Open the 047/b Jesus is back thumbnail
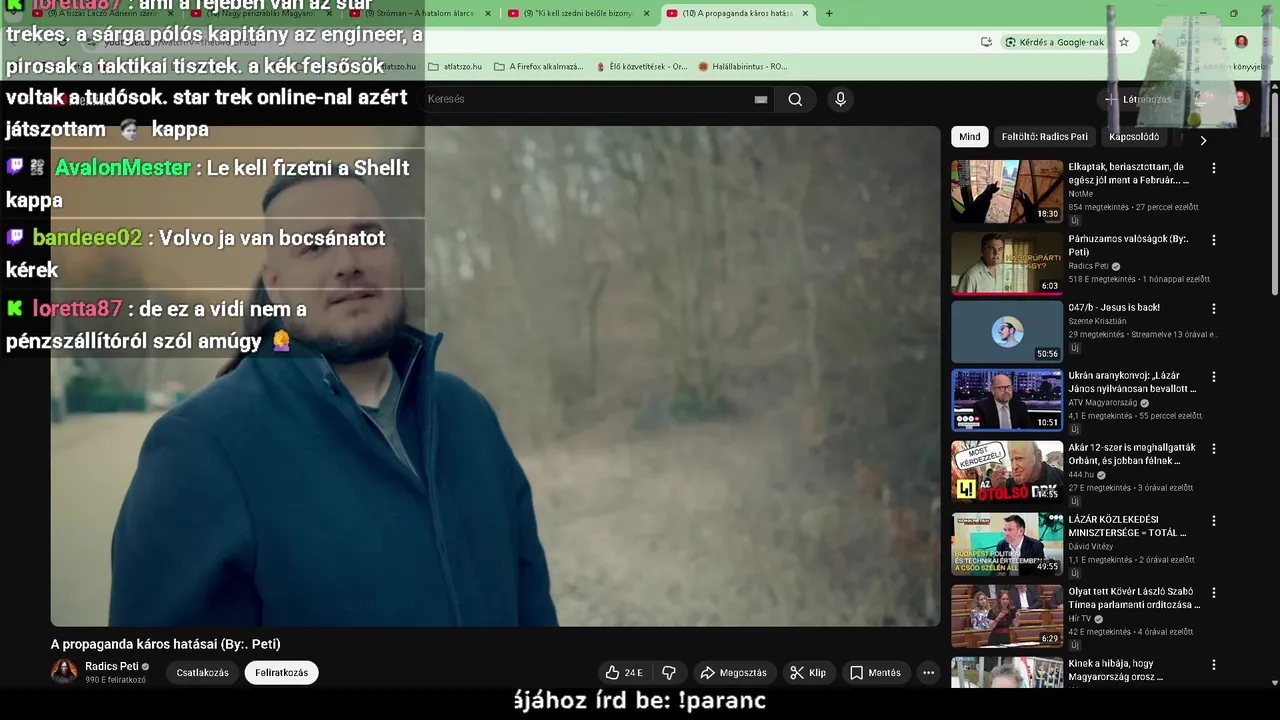Image resolution: width=1280 pixels, height=720 pixels. [x=1007, y=332]
